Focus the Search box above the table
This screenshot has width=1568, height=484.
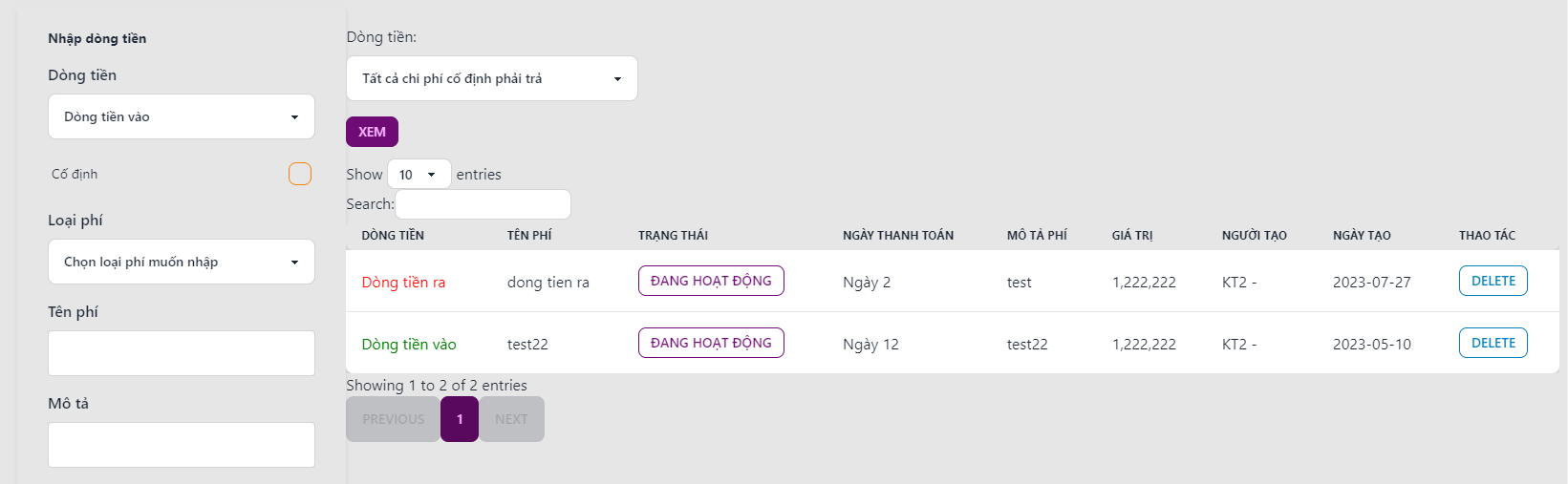[x=483, y=204]
